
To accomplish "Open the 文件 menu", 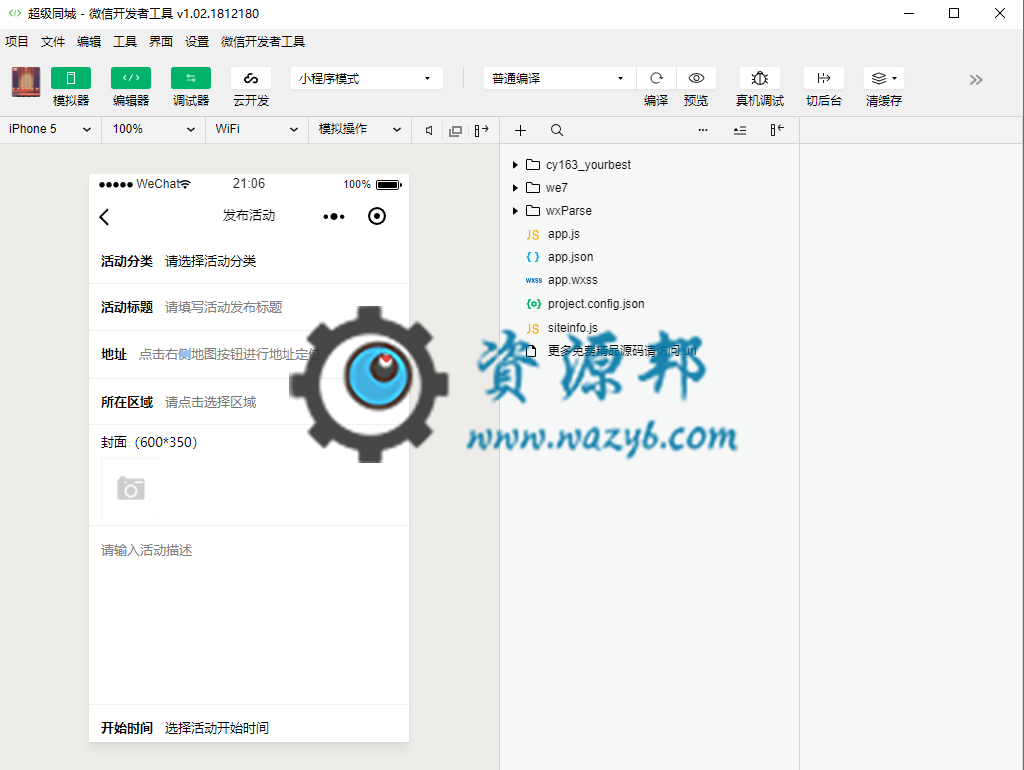I will (53, 42).
